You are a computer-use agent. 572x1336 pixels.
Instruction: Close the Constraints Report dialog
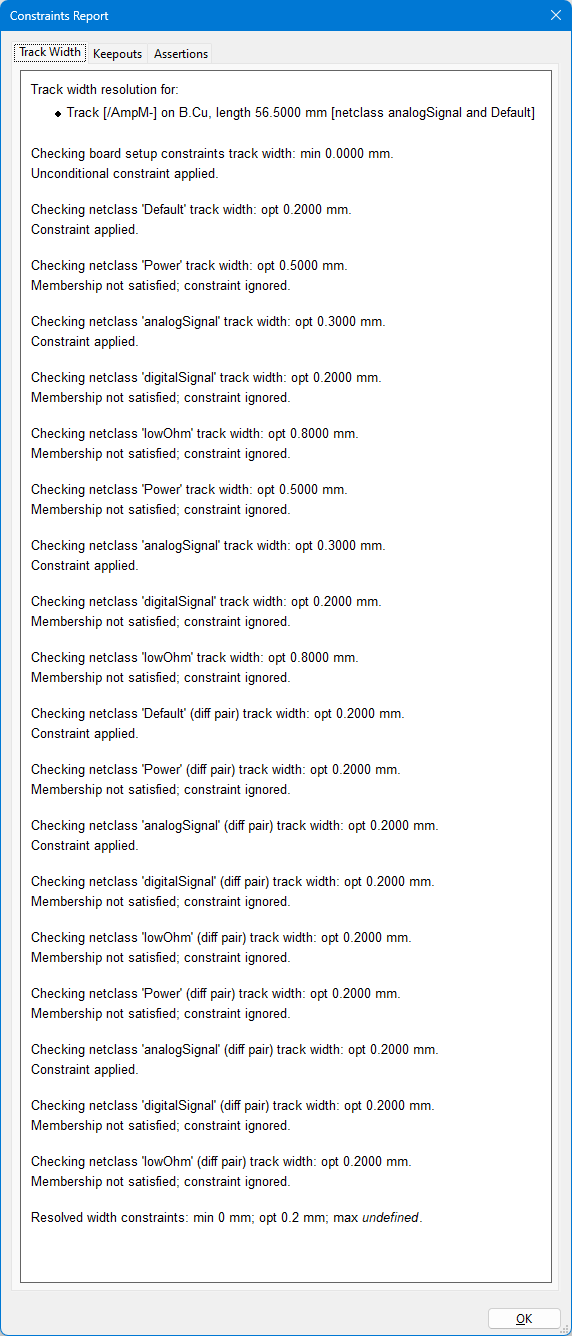tap(556, 15)
